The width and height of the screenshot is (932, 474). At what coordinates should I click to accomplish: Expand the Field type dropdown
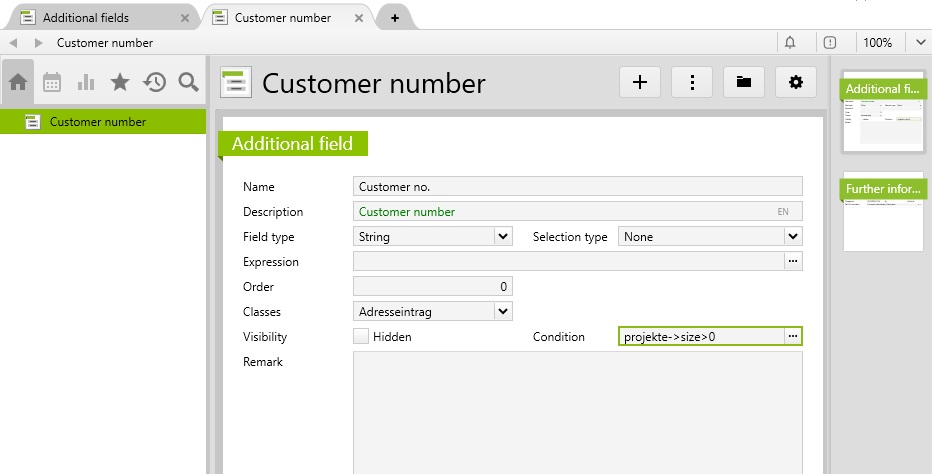click(x=502, y=237)
